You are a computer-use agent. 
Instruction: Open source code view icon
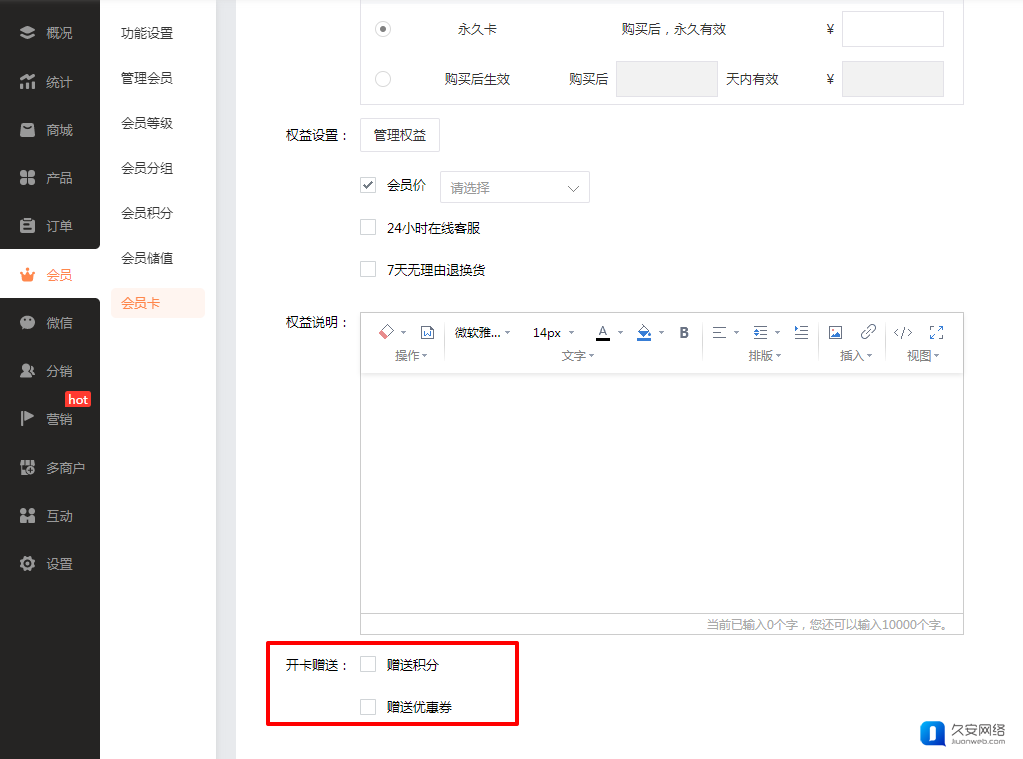(x=902, y=332)
